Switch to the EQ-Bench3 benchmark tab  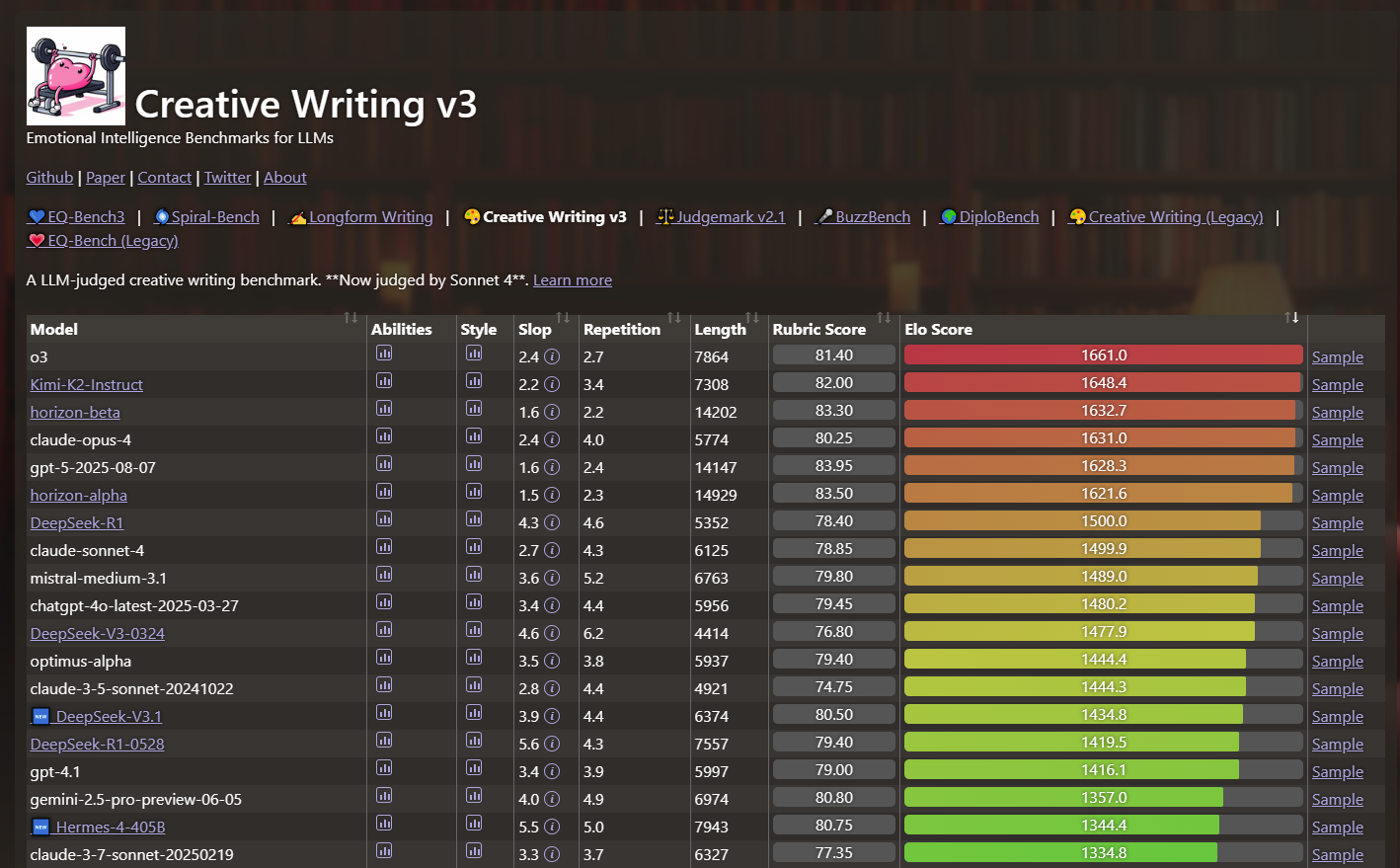[76, 217]
